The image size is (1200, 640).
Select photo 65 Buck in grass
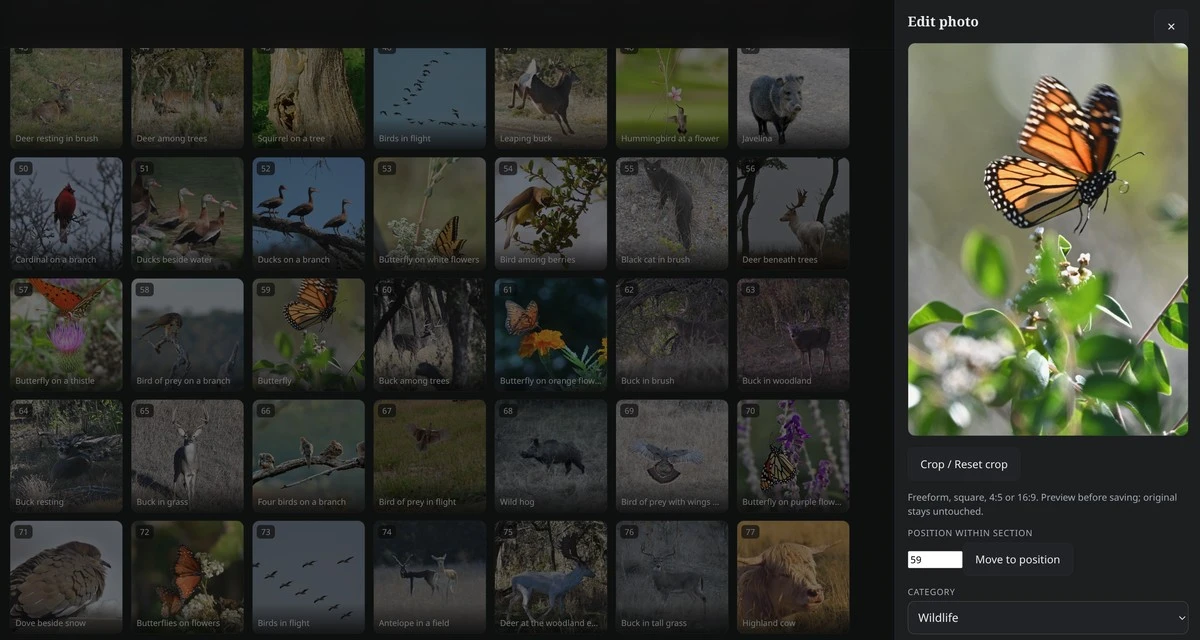coord(187,456)
